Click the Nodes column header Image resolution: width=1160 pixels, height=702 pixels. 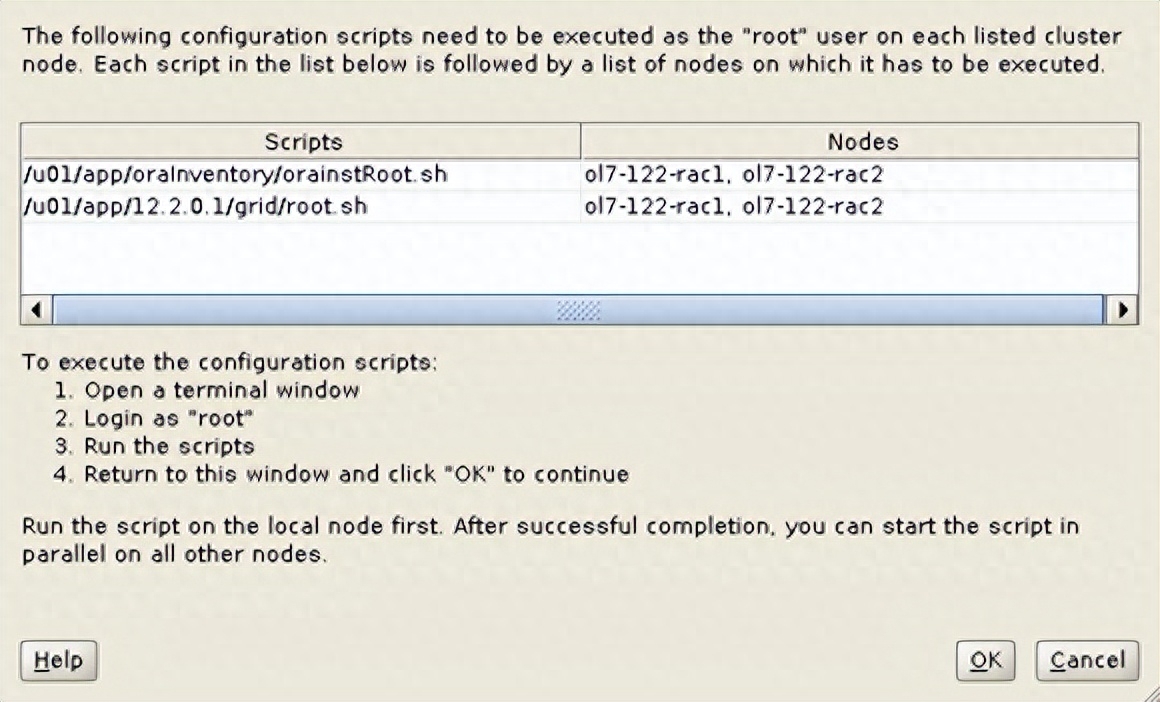(x=862, y=142)
